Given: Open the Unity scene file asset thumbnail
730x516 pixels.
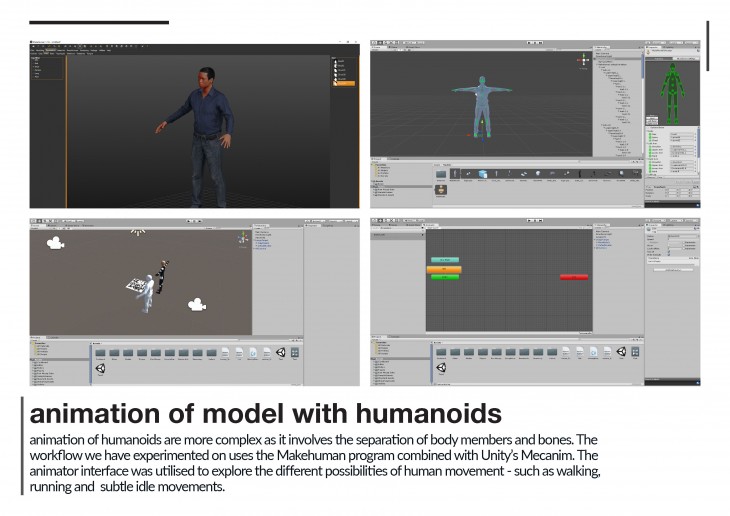Looking at the screenshot, I should tap(622, 353).
